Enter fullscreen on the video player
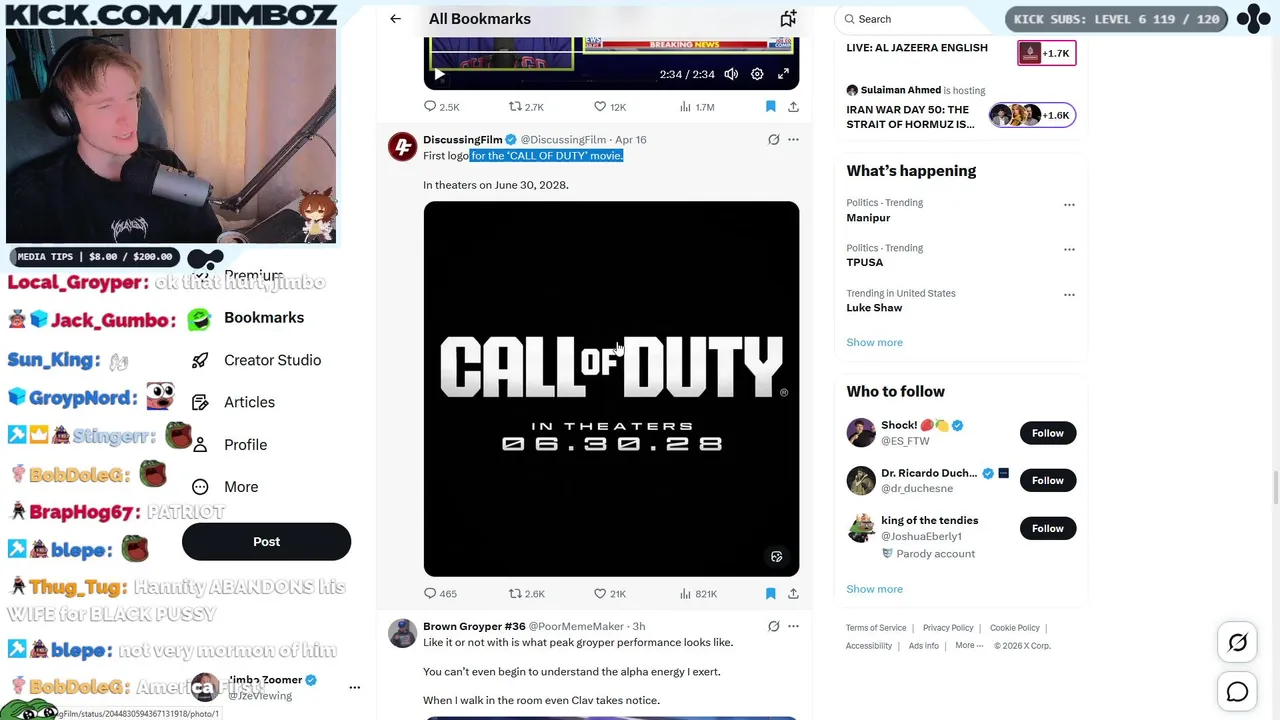1280x720 pixels. pyautogui.click(x=783, y=74)
